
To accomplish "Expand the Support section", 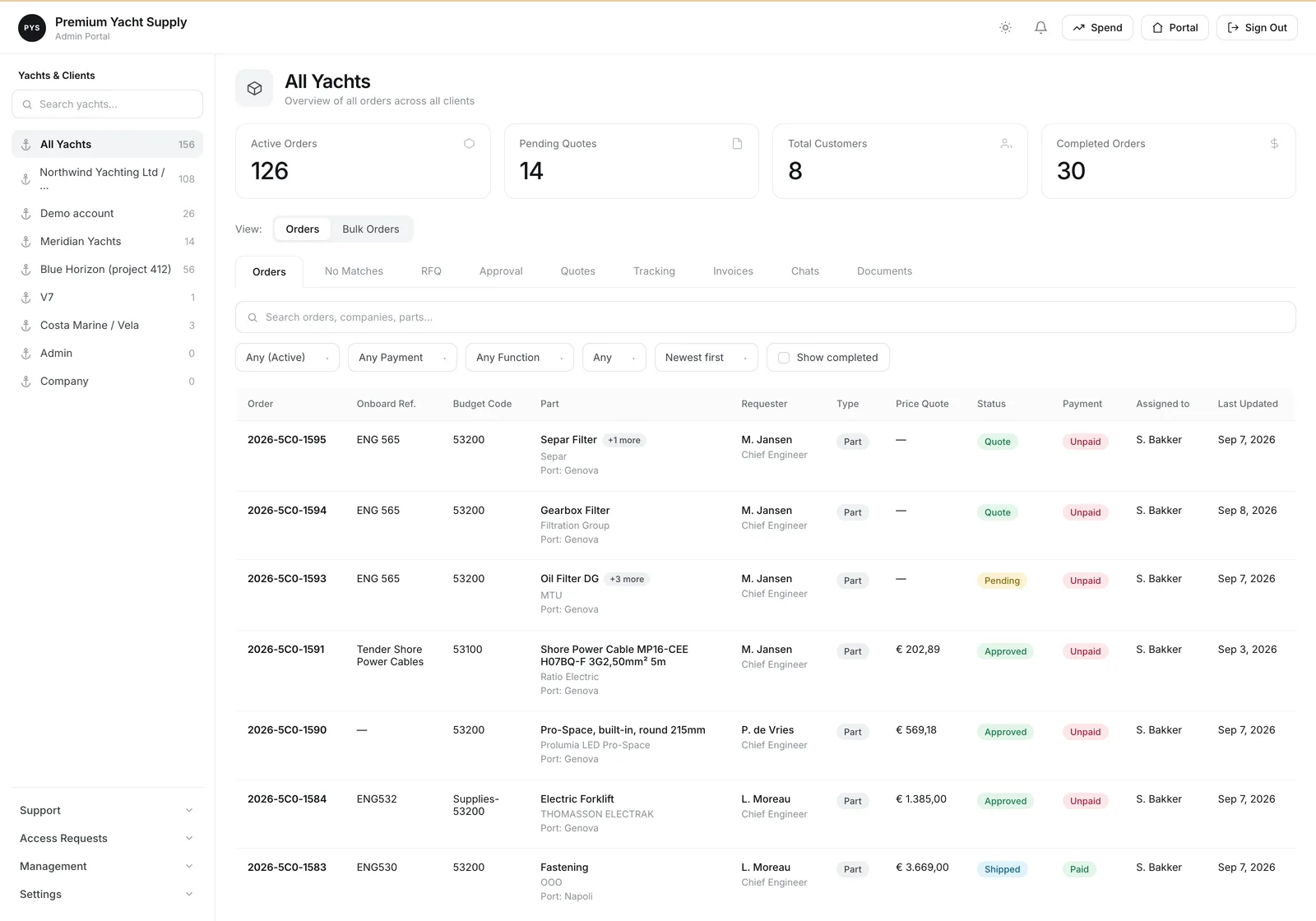I will pyautogui.click(x=107, y=811).
